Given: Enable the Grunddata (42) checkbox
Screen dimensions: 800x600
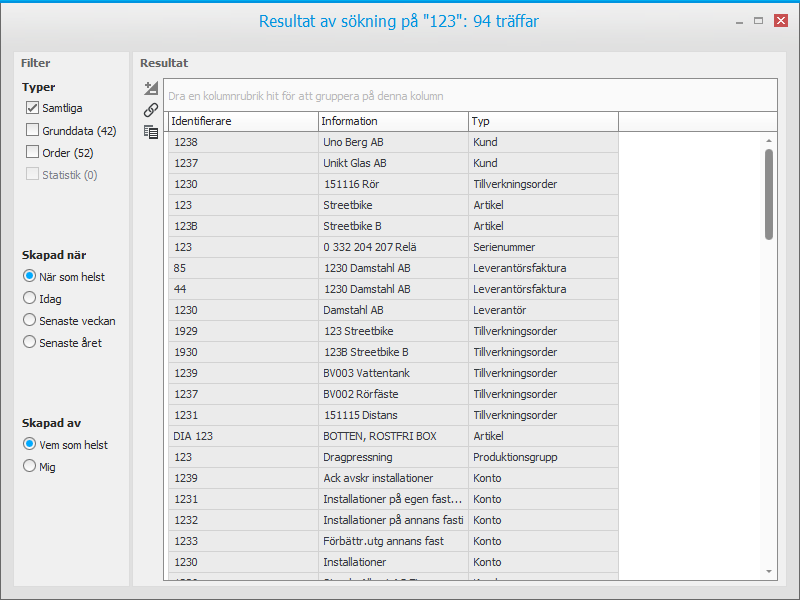Looking at the screenshot, I should click(x=32, y=131).
